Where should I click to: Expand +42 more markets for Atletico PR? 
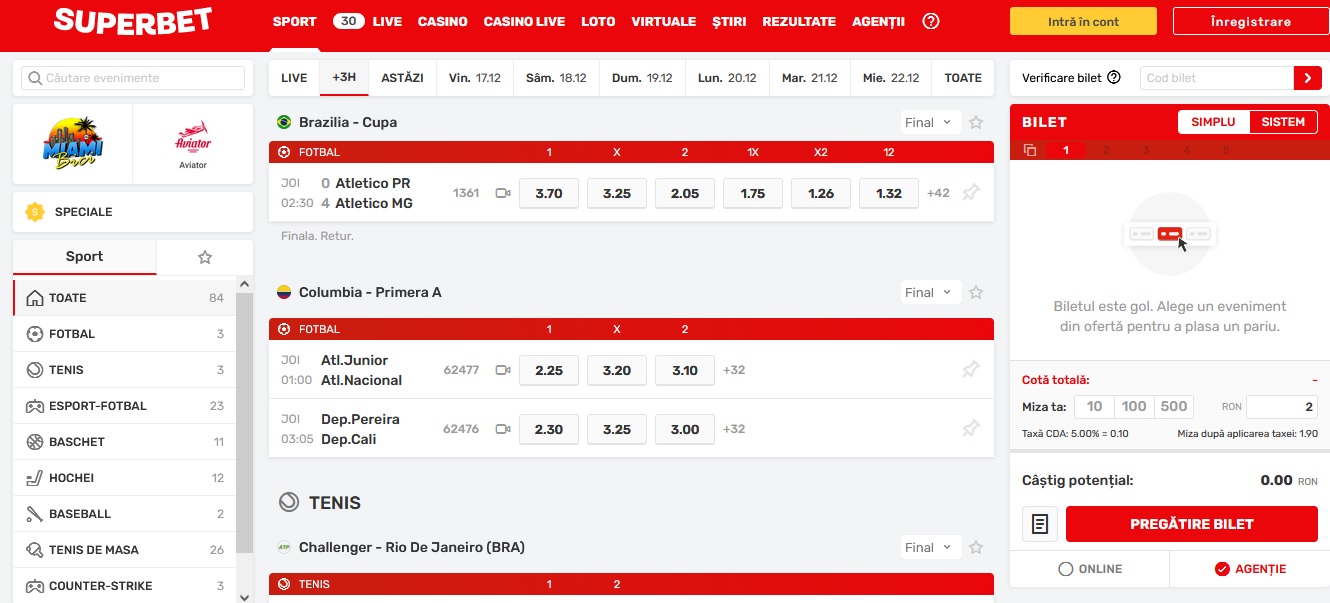(938, 193)
